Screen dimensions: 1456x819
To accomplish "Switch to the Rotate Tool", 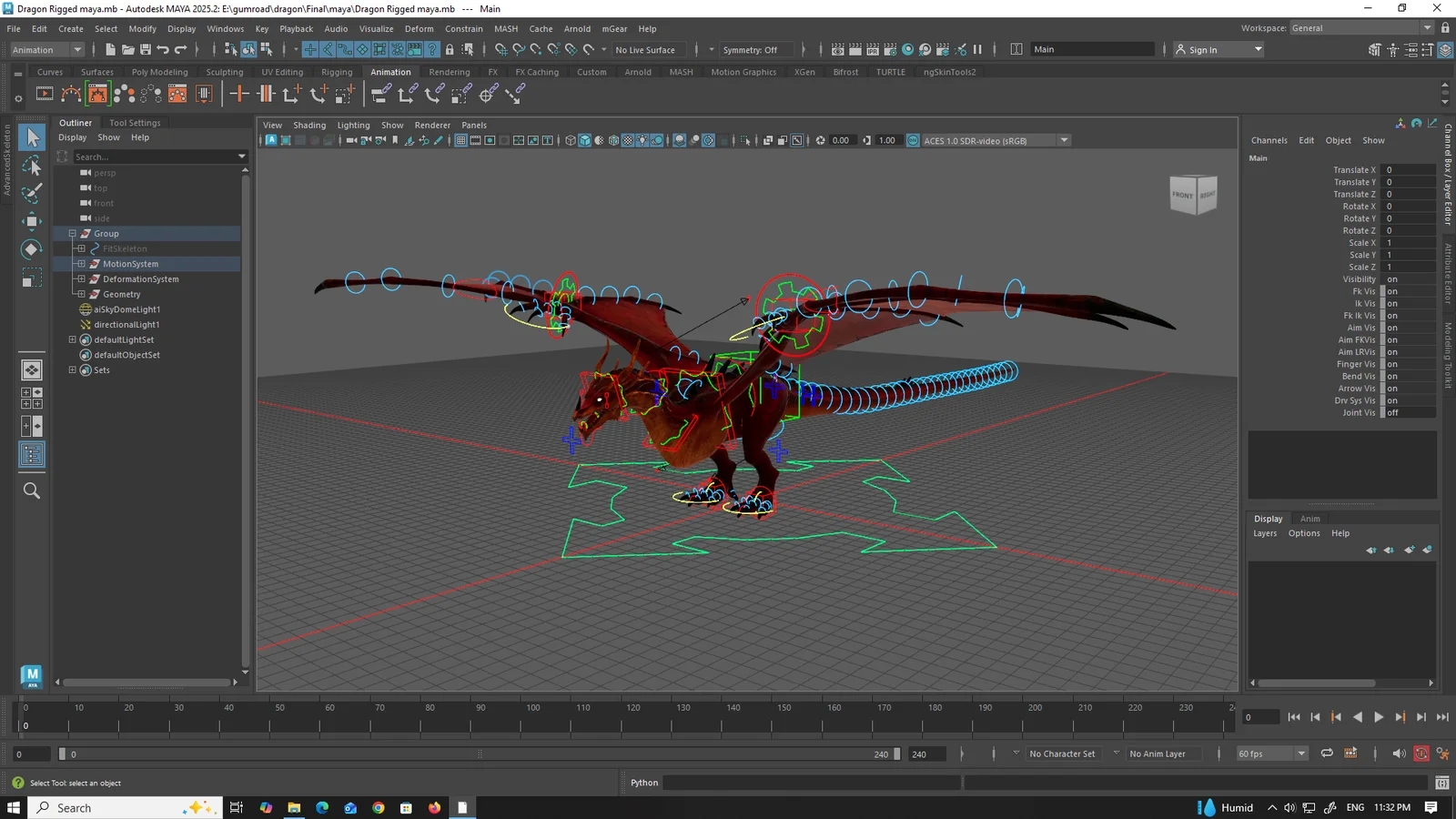I will tap(32, 249).
